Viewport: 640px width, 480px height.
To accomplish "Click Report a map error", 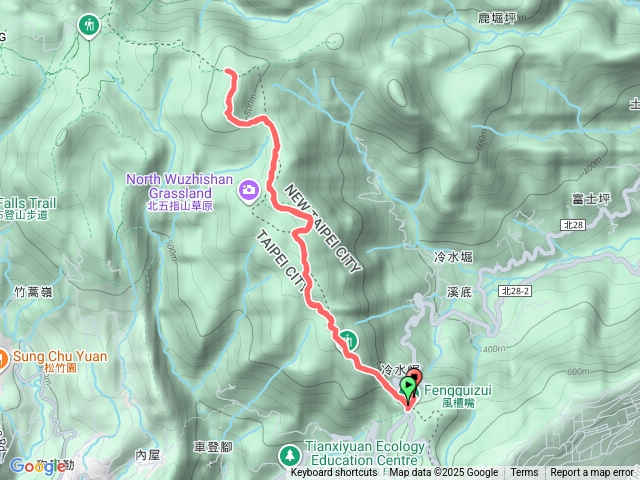I will [x=591, y=473].
